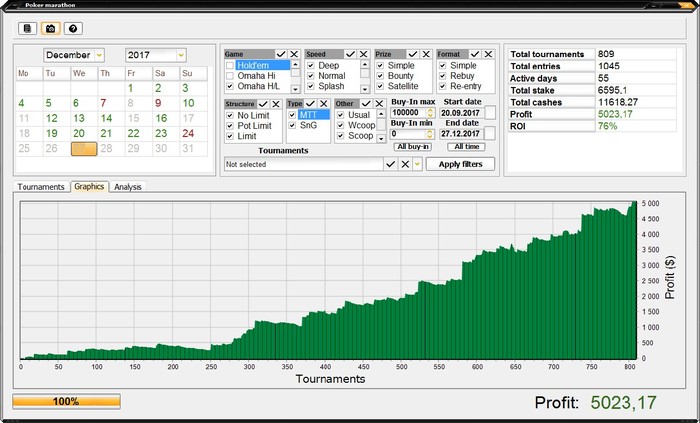Image resolution: width=700 pixels, height=423 pixels.
Task: Uncheck all items in Prize filter
Action: [426, 54]
